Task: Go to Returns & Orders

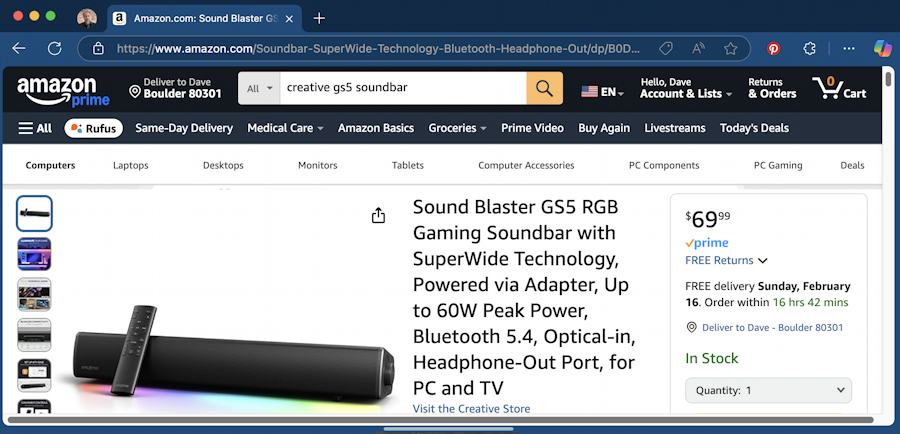Action: 772,88
